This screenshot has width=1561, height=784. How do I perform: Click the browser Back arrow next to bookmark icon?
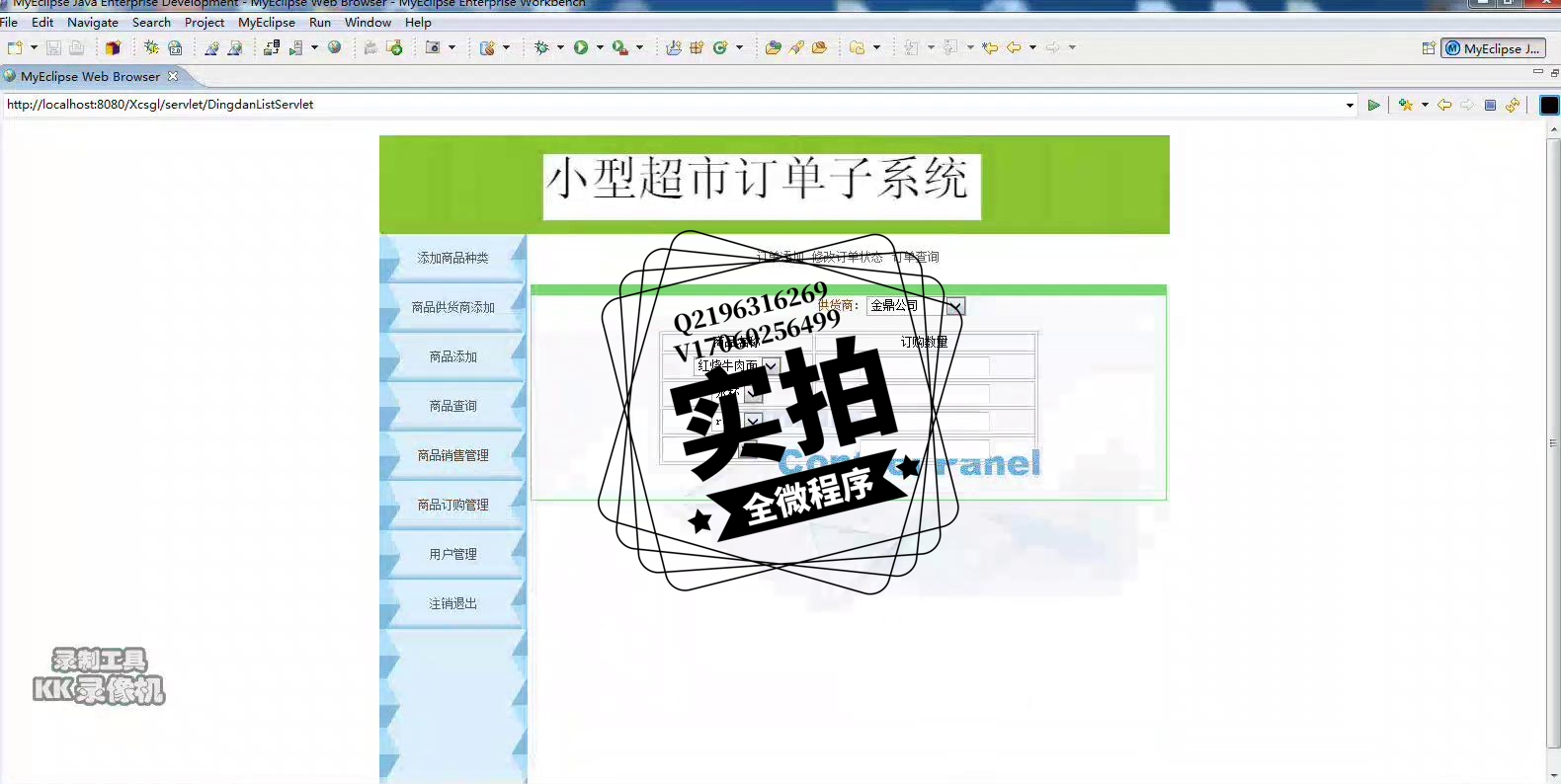click(x=1444, y=105)
